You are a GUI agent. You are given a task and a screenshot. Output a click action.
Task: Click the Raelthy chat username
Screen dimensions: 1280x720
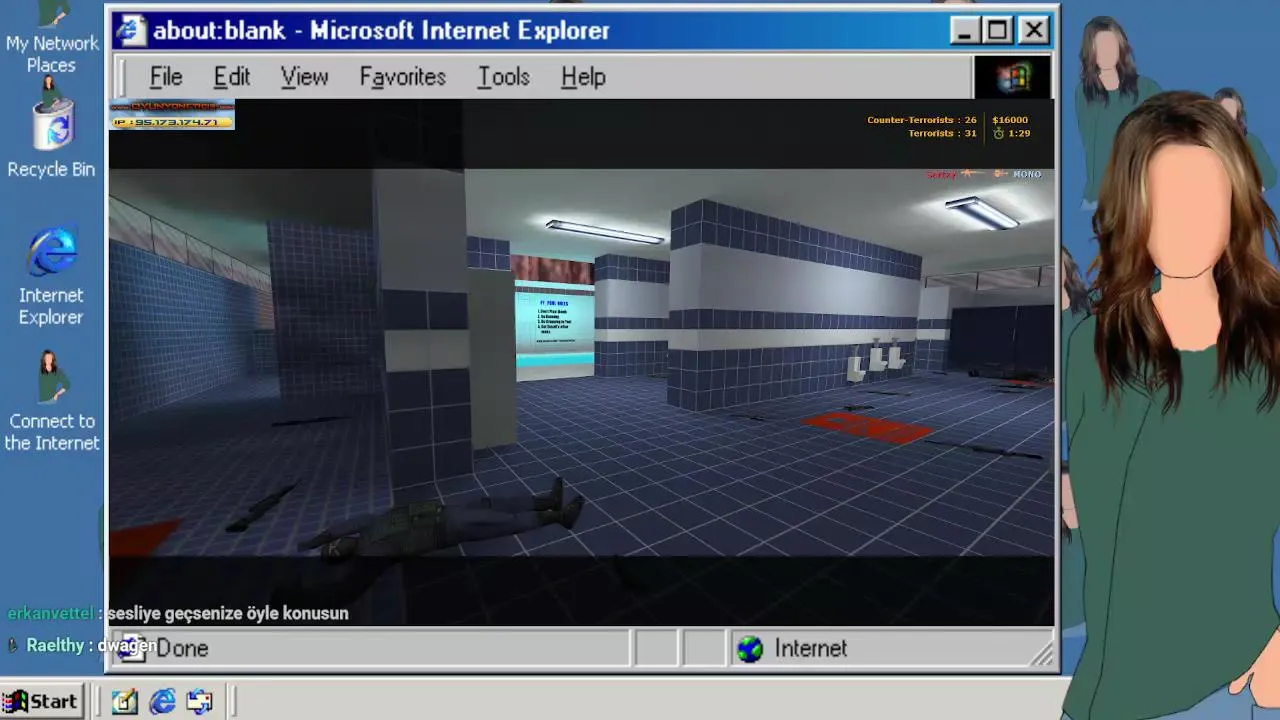coord(55,645)
